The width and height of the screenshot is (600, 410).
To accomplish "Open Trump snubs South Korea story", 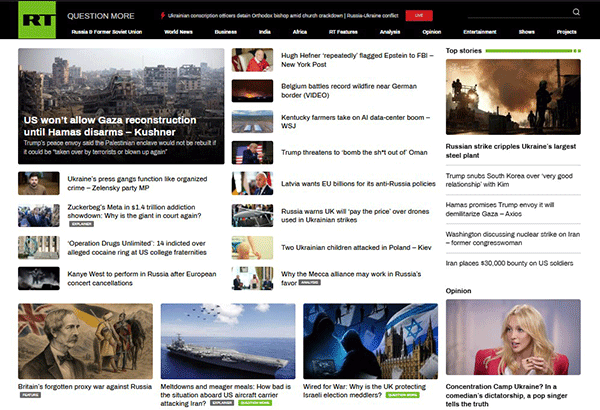I will [x=509, y=180].
